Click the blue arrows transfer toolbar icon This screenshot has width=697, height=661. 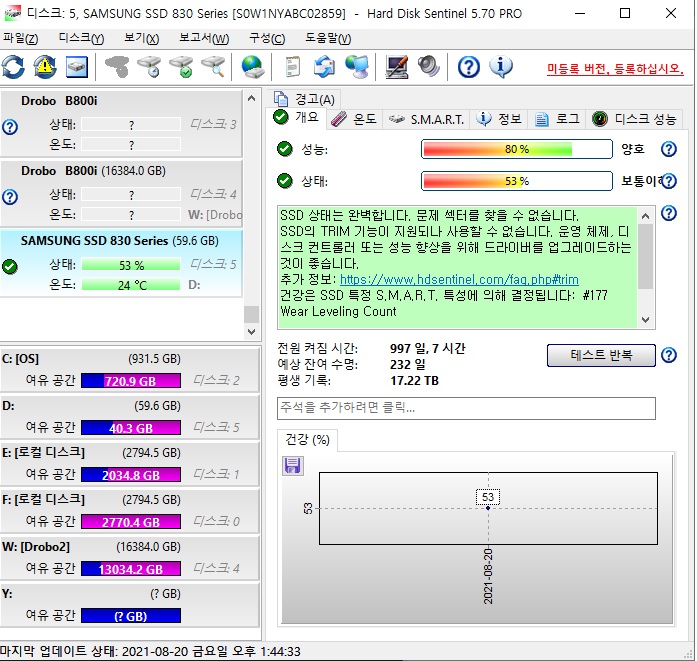click(324, 67)
